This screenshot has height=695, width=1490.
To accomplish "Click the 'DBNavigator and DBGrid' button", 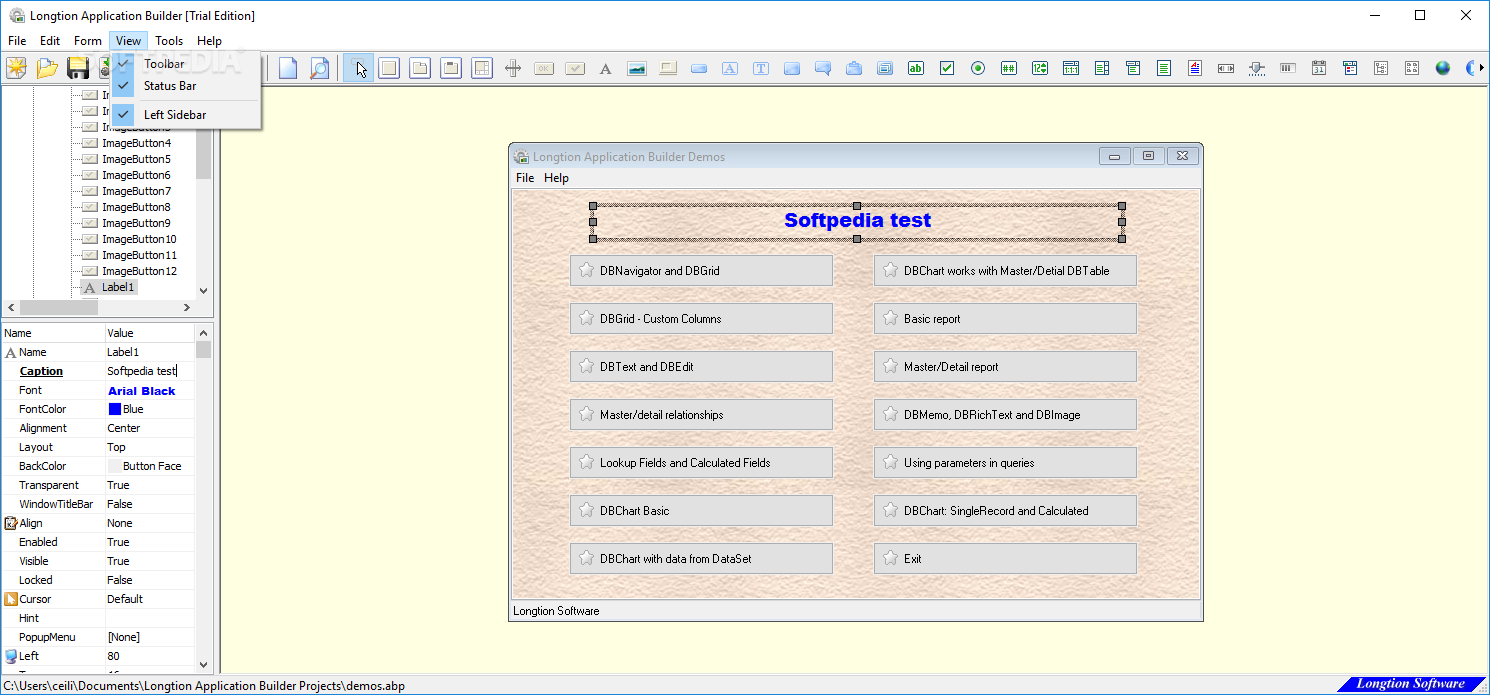I will 701,271.
